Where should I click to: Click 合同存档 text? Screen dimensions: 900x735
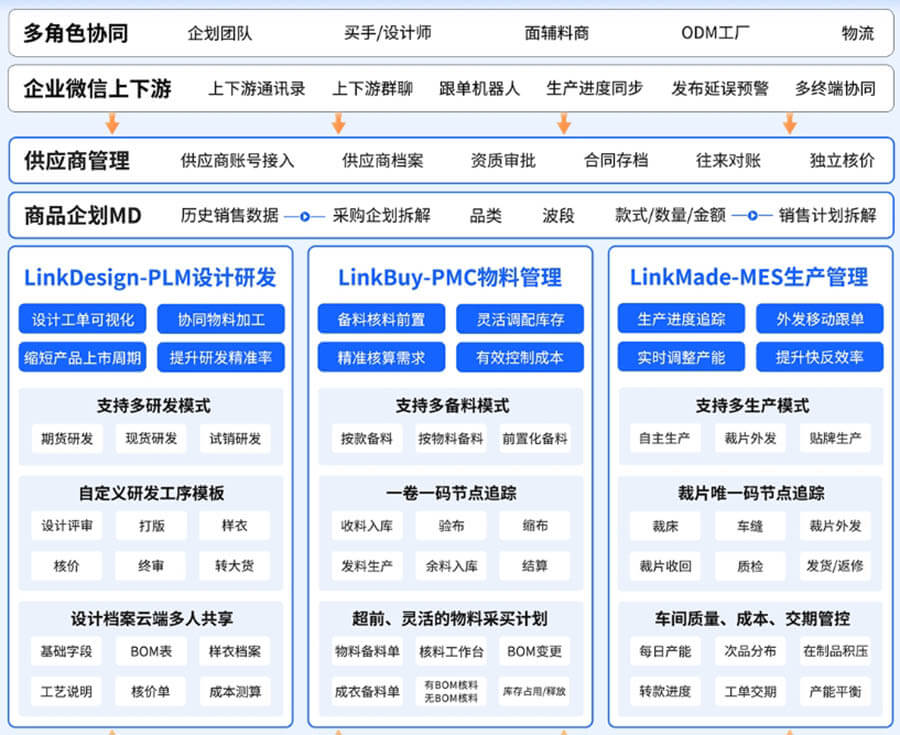616,160
